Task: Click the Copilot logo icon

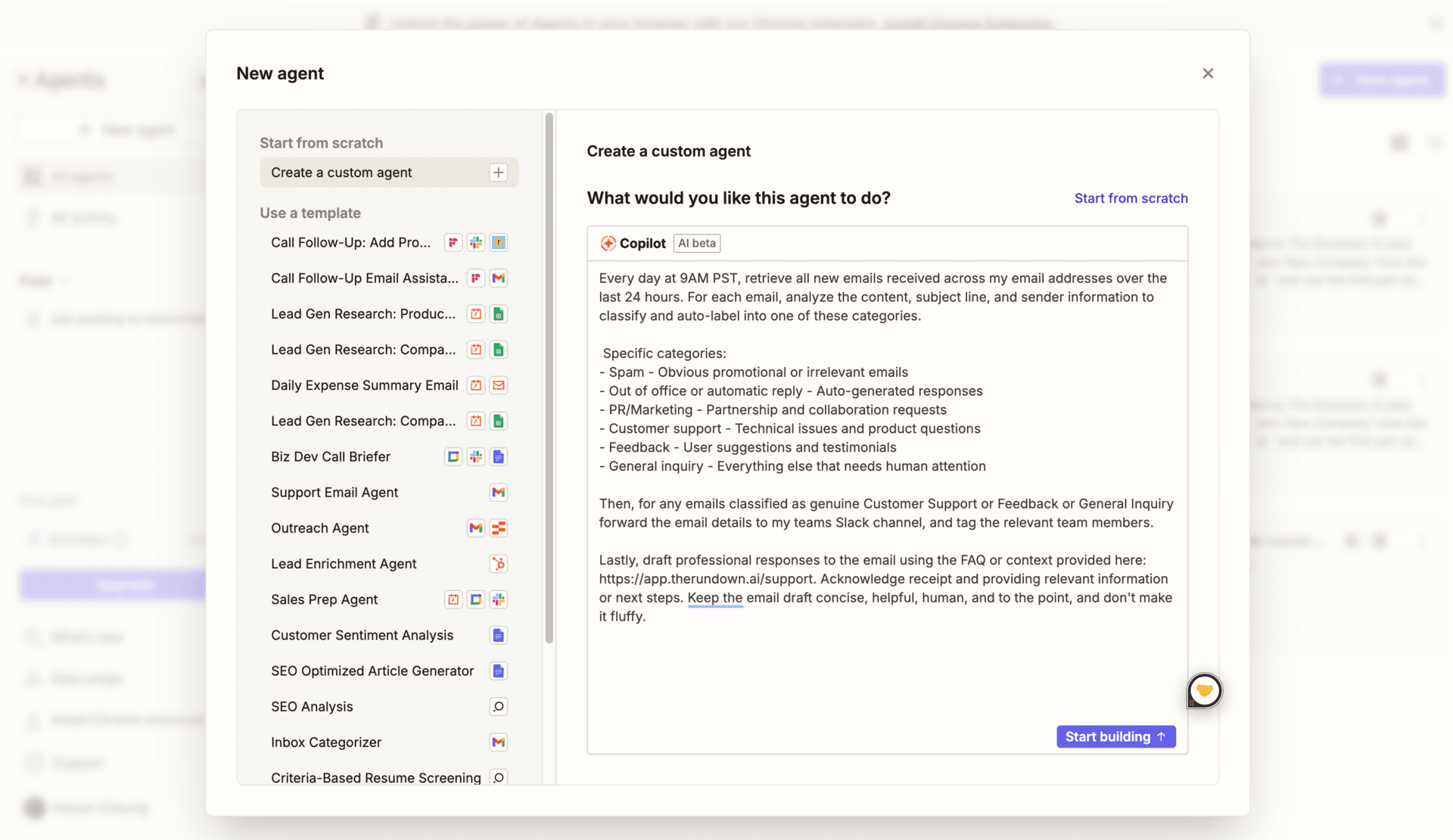Action: [608, 243]
